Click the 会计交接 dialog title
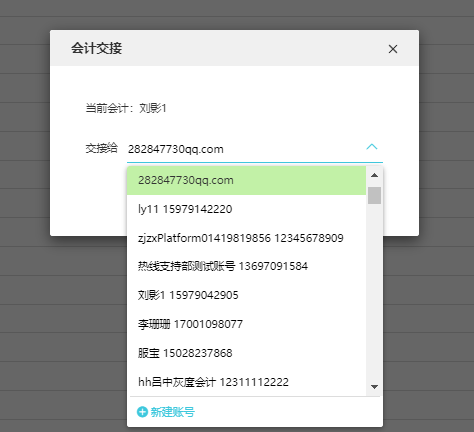474x432 pixels. (96, 48)
